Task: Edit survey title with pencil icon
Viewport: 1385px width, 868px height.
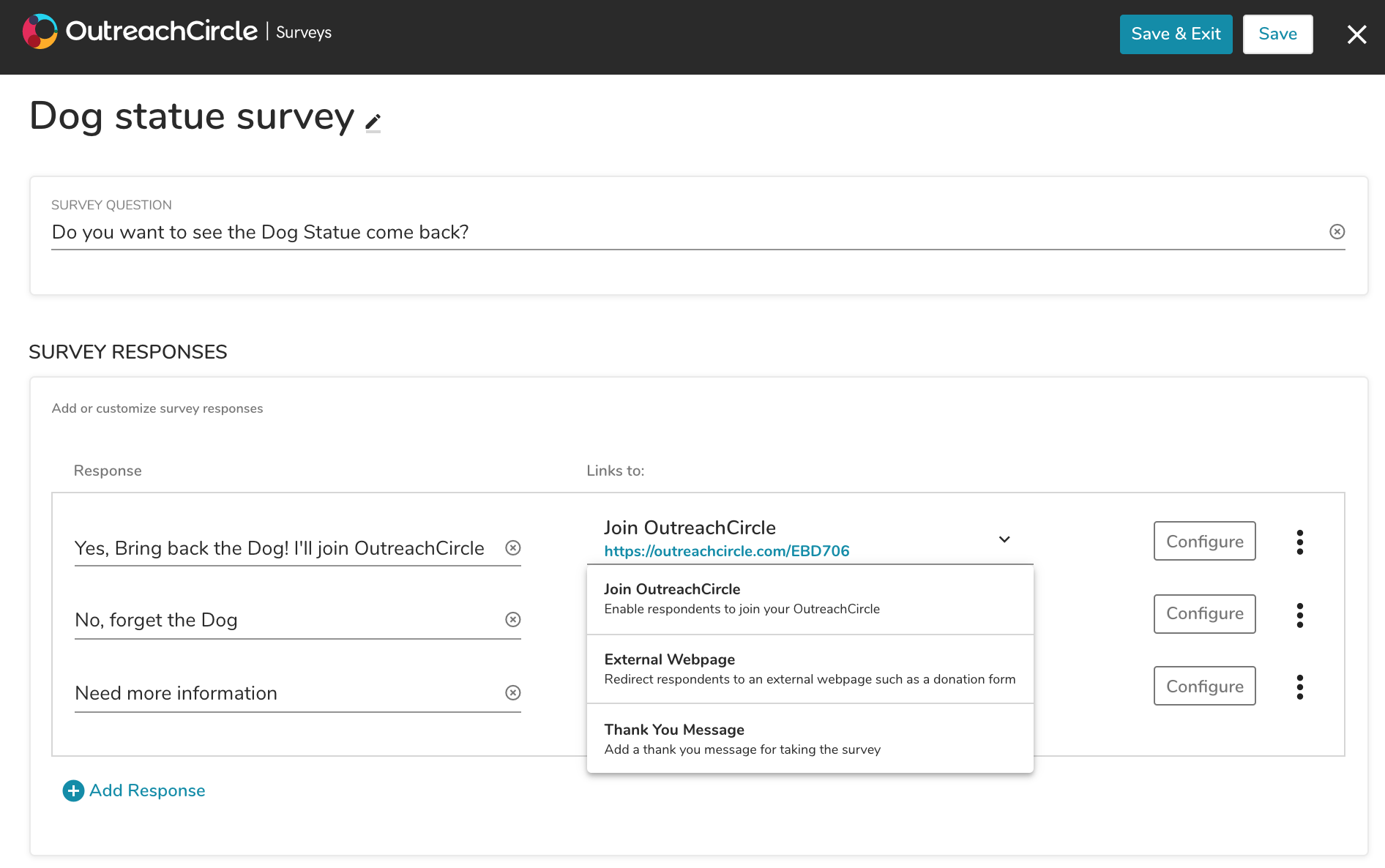Action: point(373,122)
